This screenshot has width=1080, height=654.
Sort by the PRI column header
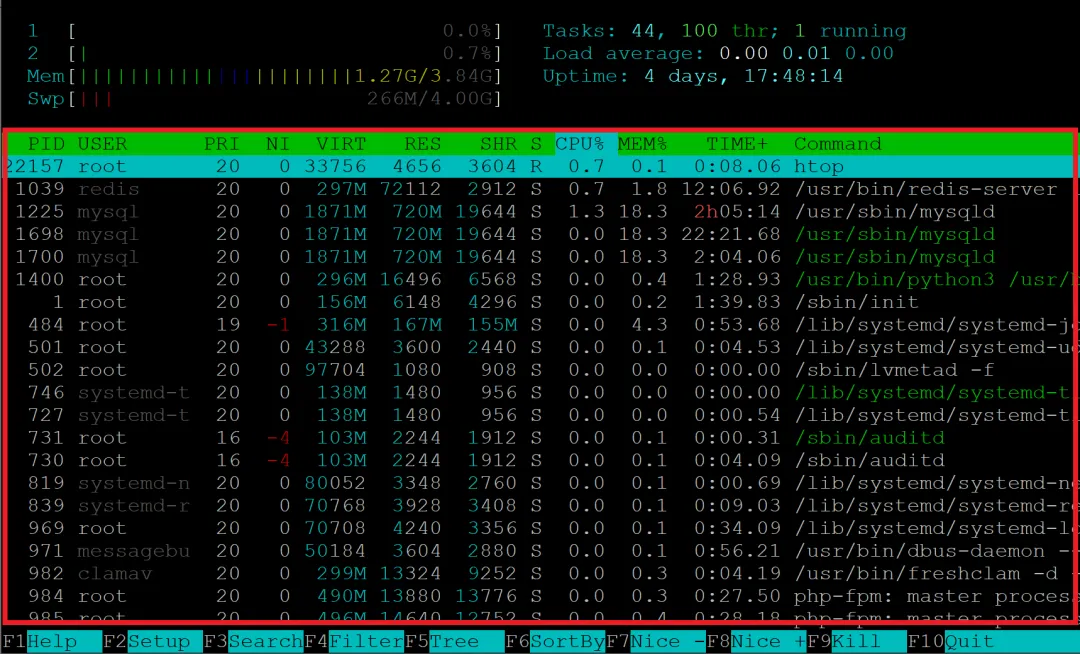(x=222, y=144)
